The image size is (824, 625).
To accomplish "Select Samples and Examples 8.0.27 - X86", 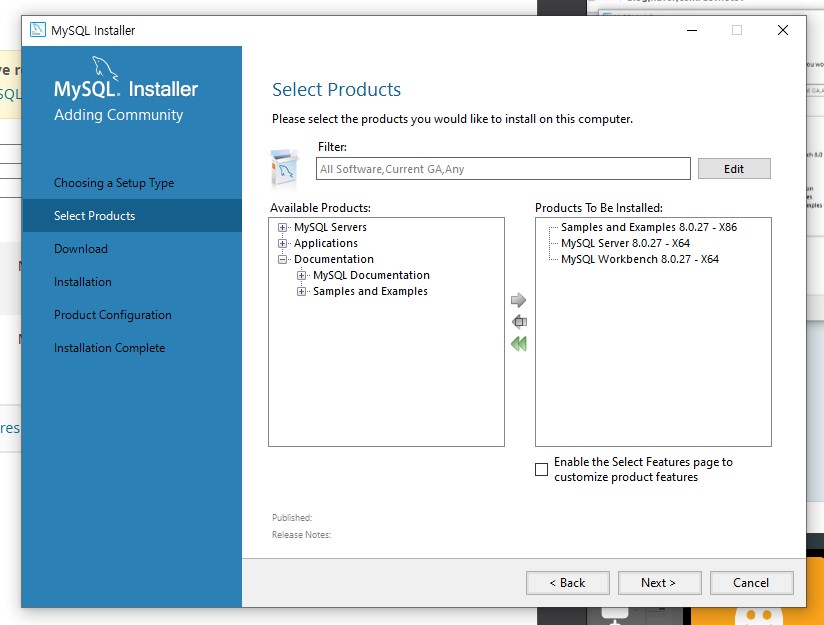I will click(x=648, y=227).
